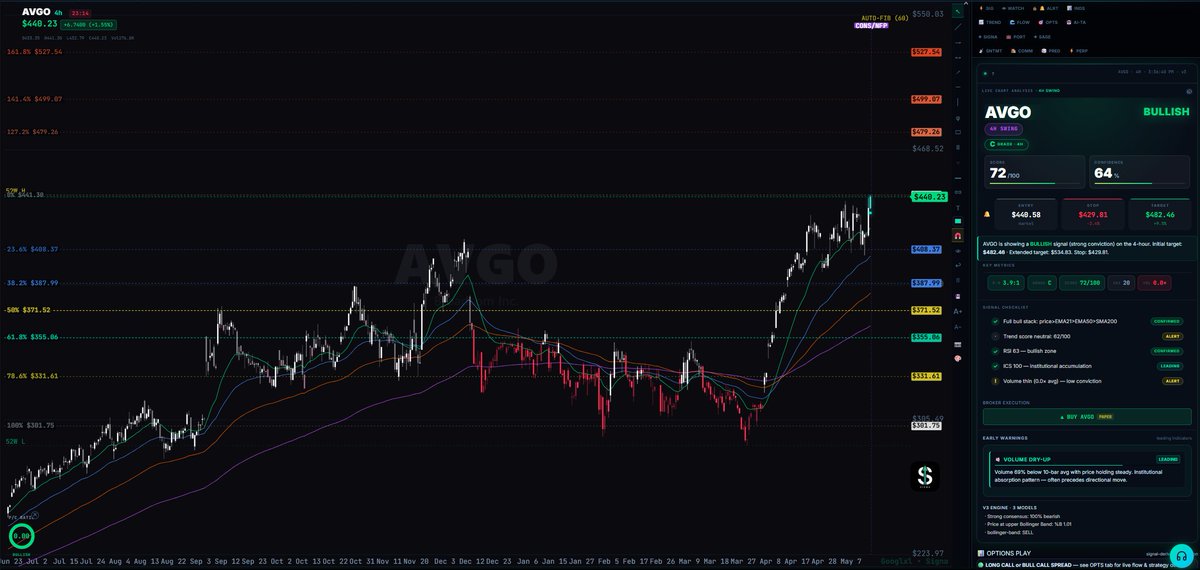Click the $371.52 yellow Fibonacci tag
1200x570 pixels.
tap(927, 310)
